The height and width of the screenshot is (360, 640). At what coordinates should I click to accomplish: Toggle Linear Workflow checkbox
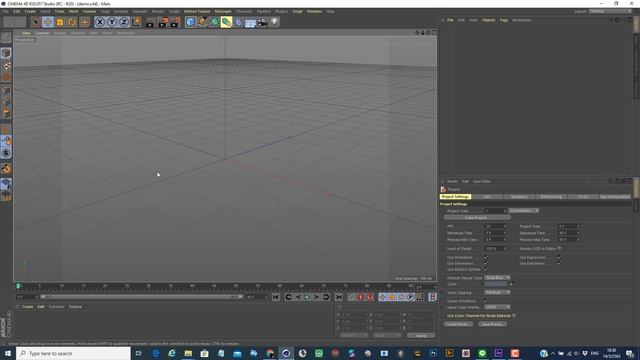[x=486, y=301]
